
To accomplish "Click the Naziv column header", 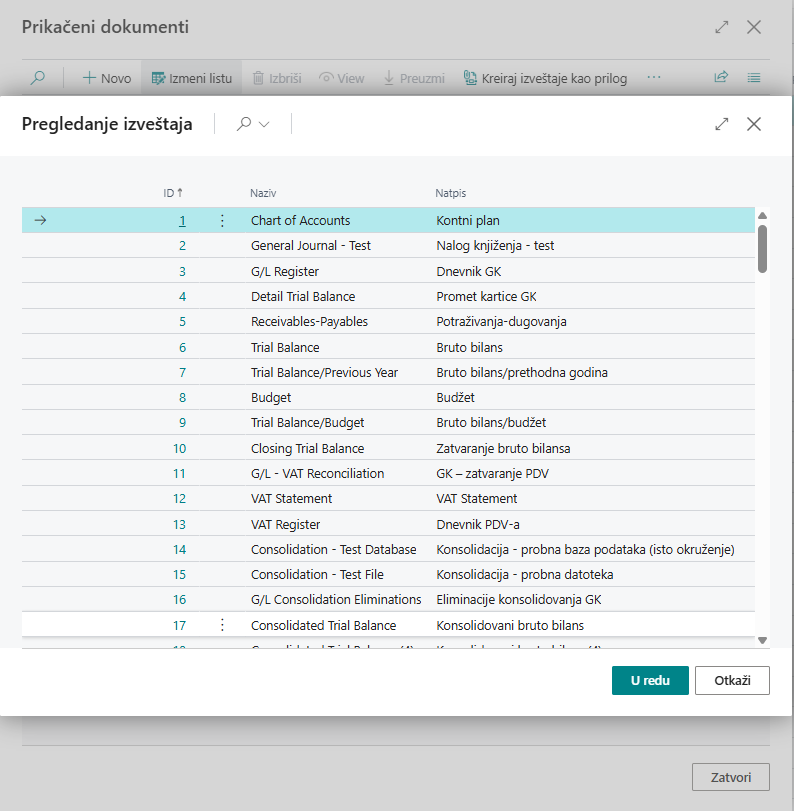I will [263, 192].
